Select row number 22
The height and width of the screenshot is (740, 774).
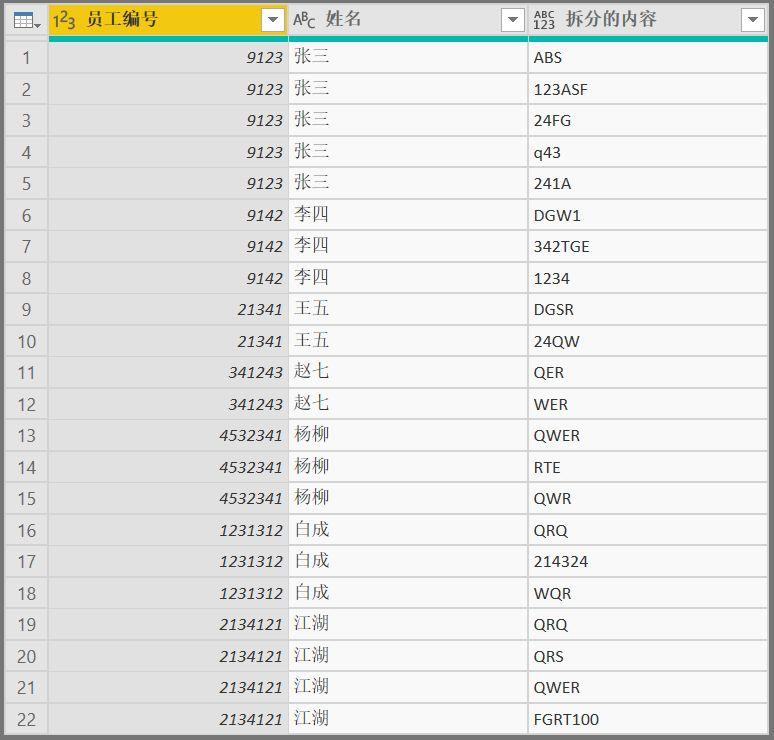(x=26, y=719)
